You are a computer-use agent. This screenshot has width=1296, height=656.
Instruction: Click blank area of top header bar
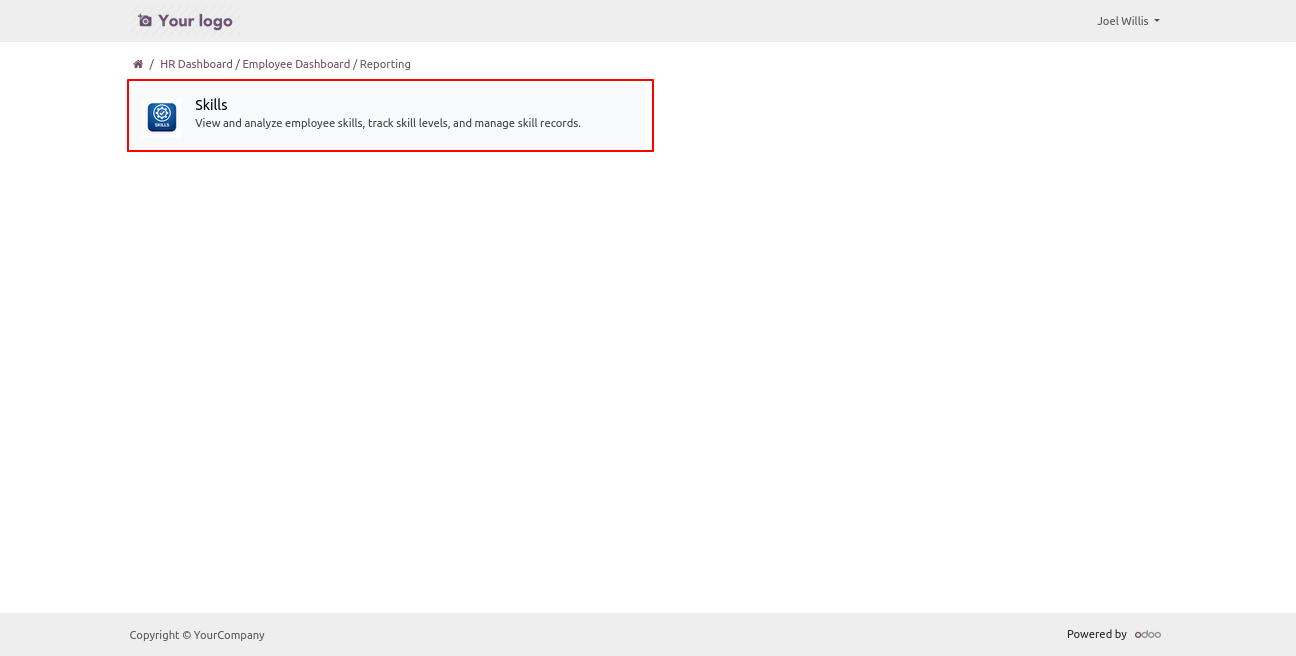(650, 21)
